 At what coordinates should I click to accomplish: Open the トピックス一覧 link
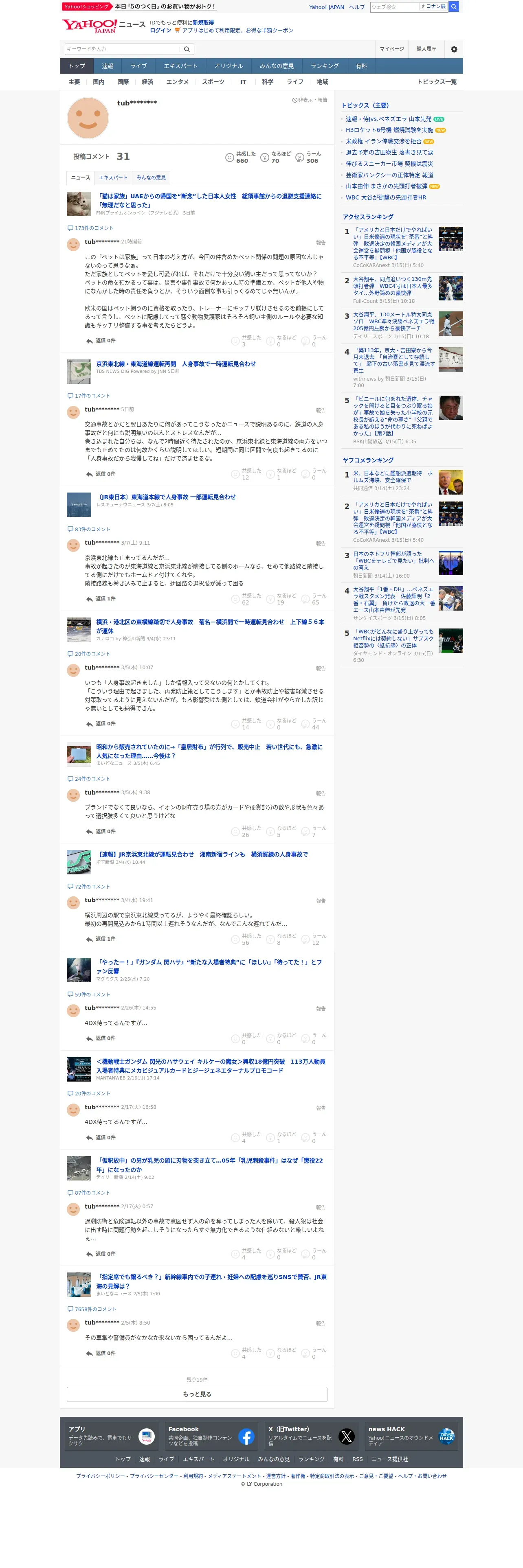pyautogui.click(x=437, y=82)
